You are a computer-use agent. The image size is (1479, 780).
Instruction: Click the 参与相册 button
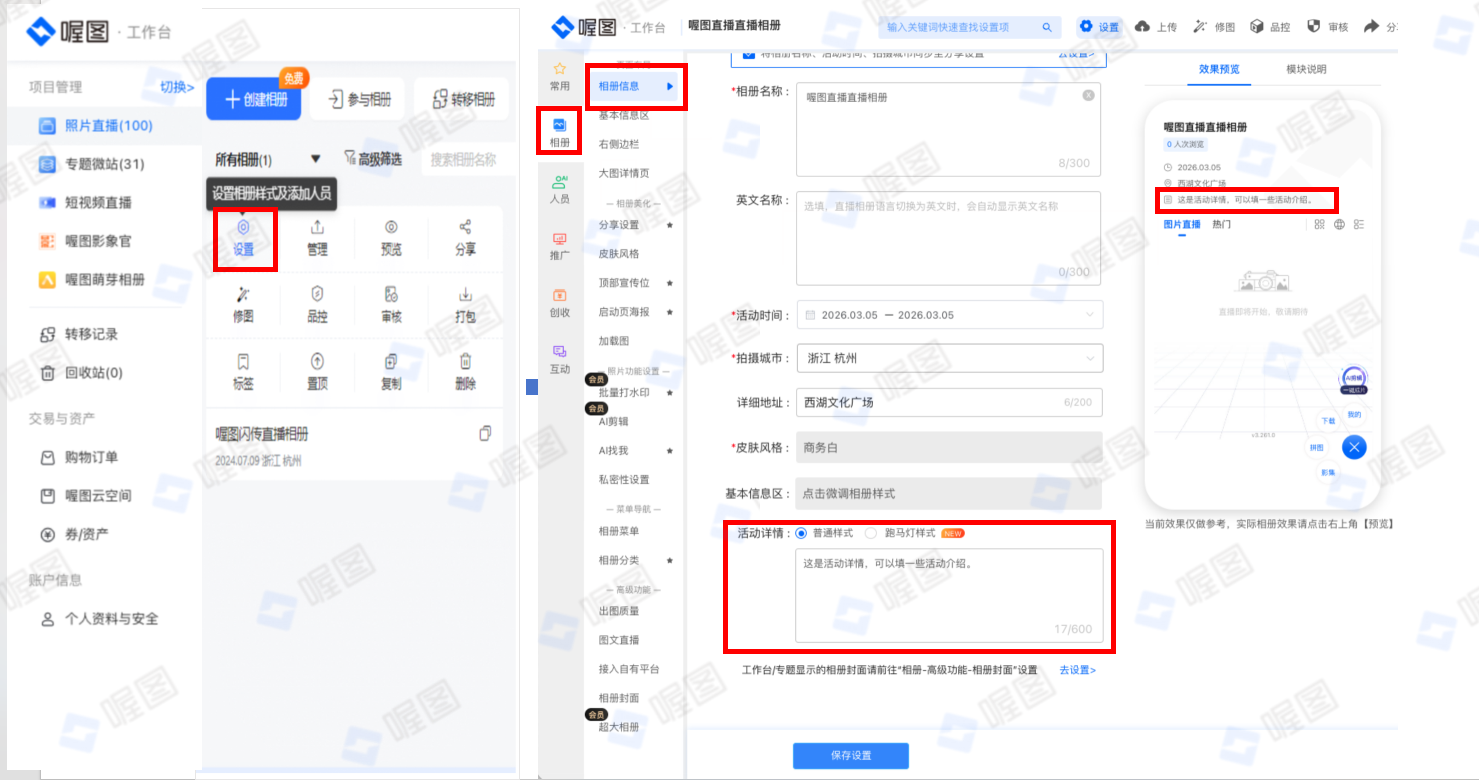[x=357, y=99]
